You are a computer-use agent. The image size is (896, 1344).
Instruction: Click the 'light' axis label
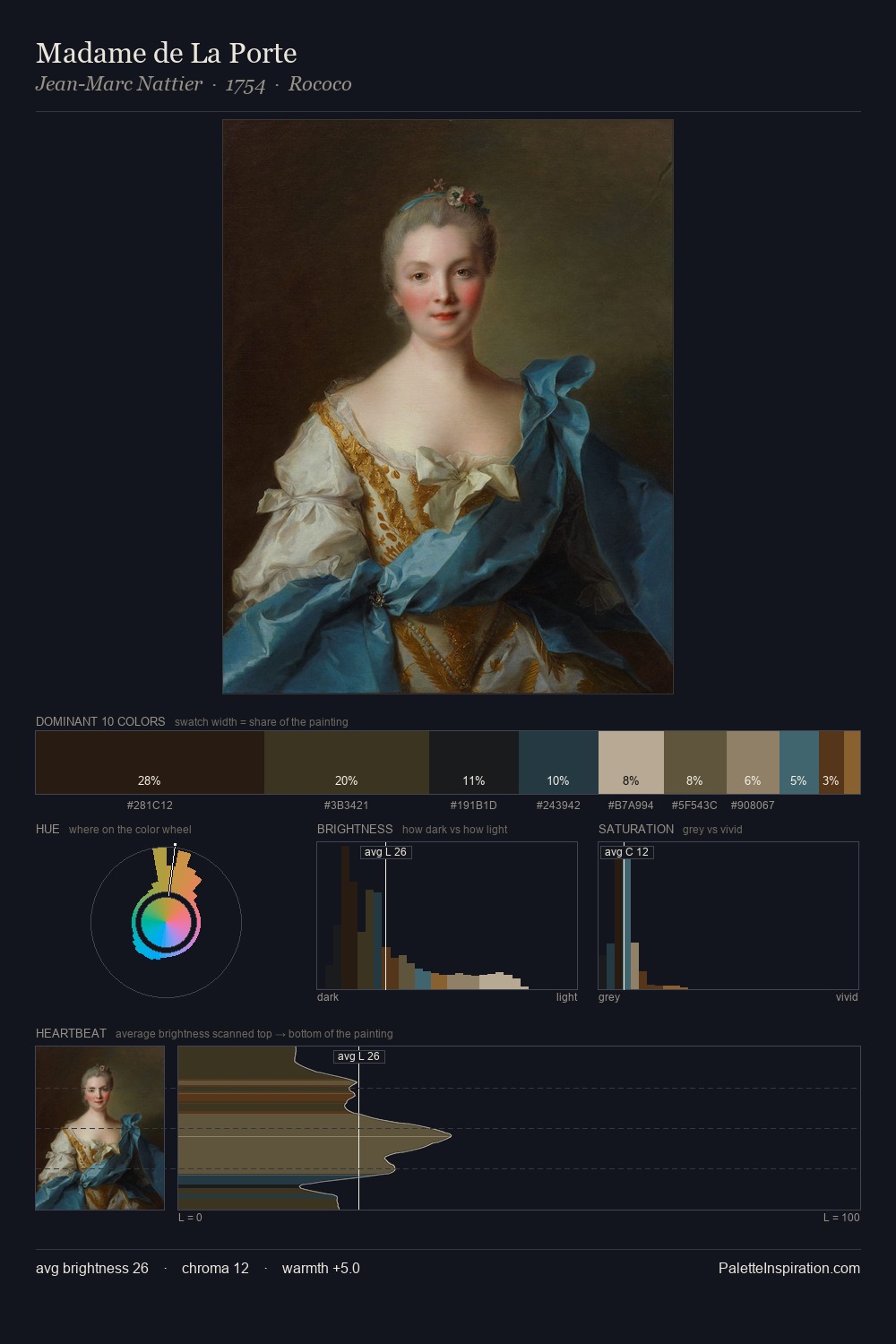pos(566,997)
